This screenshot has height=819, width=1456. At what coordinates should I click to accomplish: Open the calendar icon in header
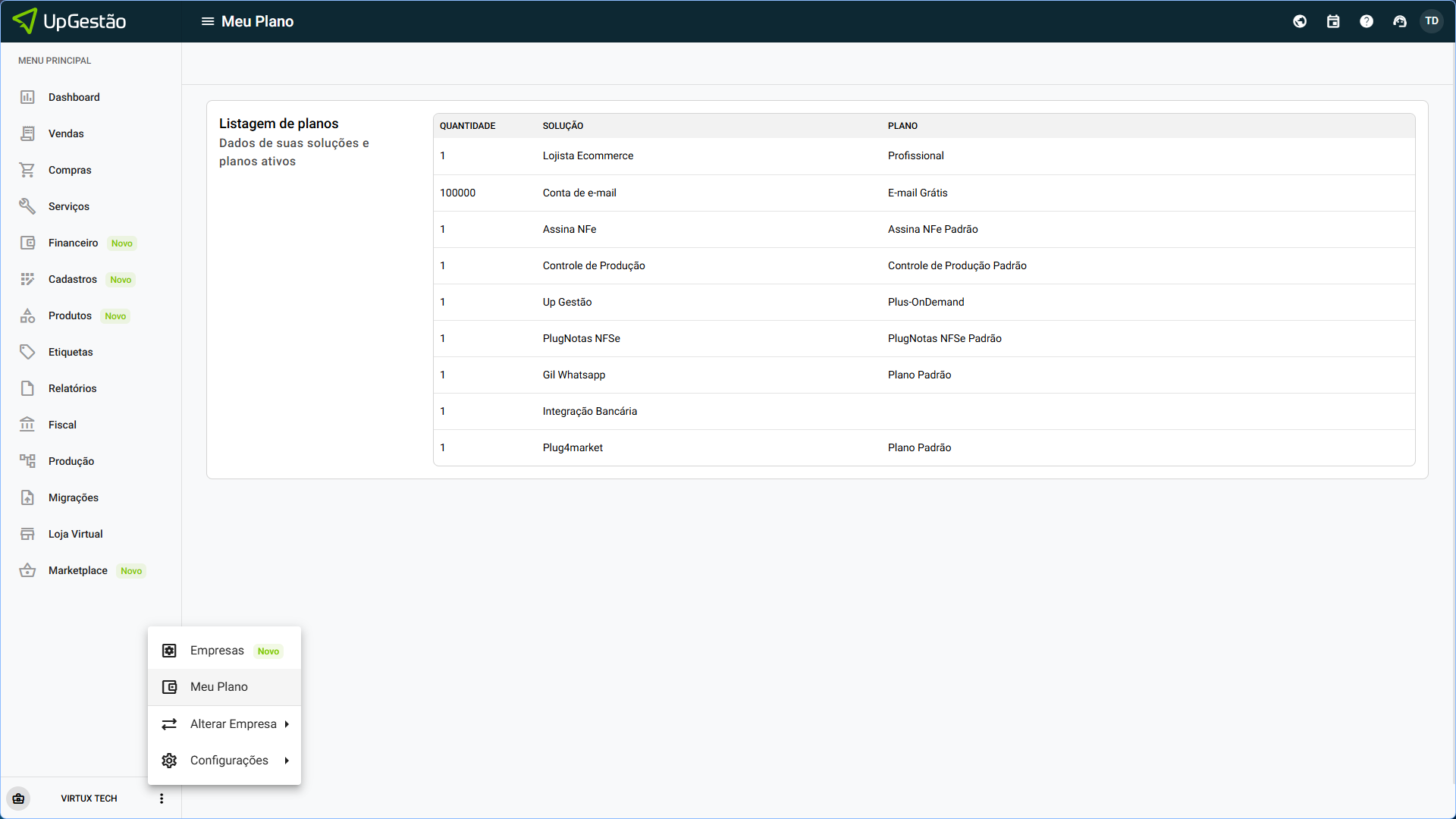pyautogui.click(x=1333, y=21)
